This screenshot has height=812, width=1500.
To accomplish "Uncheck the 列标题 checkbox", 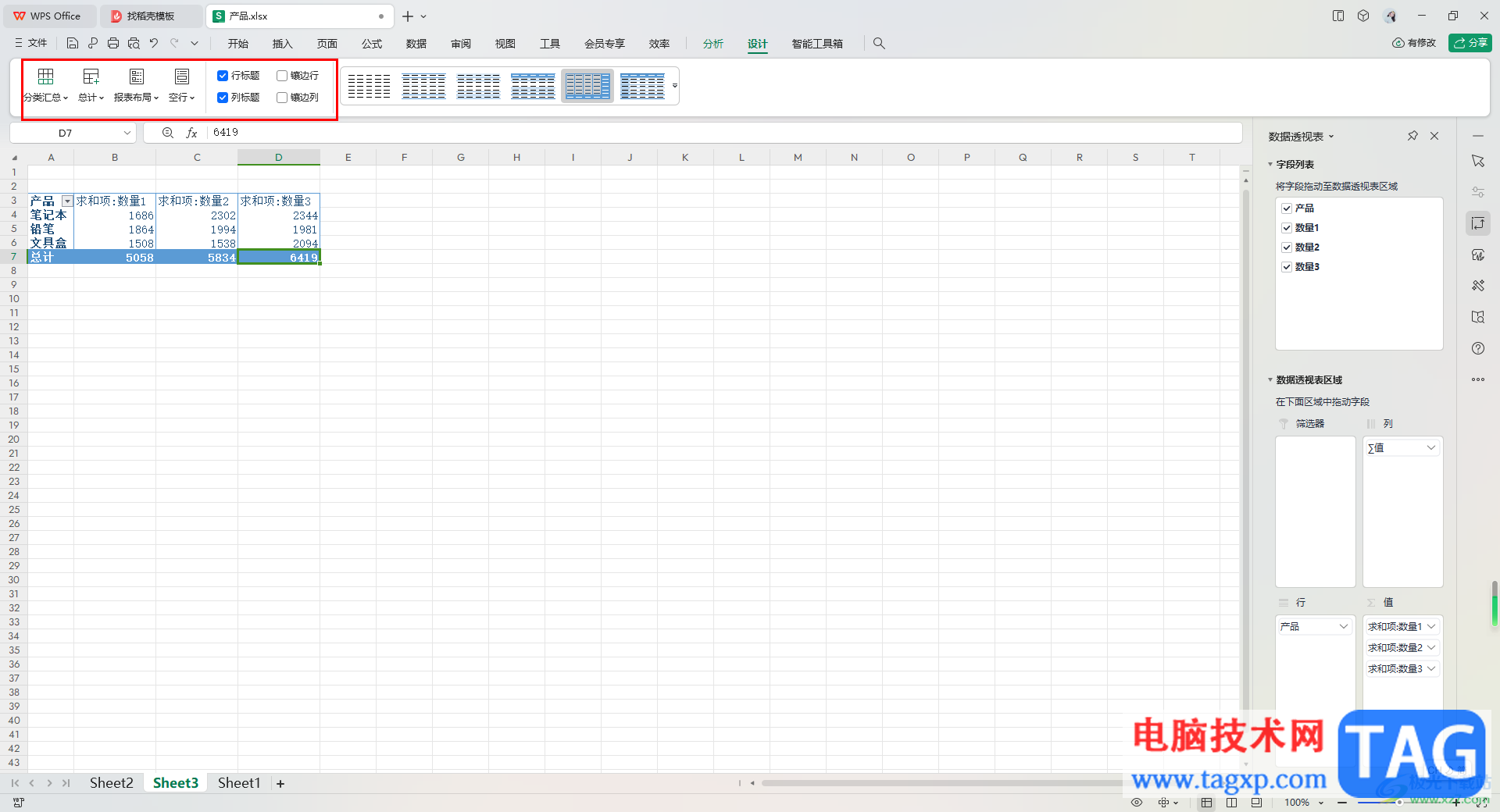I will (223, 98).
